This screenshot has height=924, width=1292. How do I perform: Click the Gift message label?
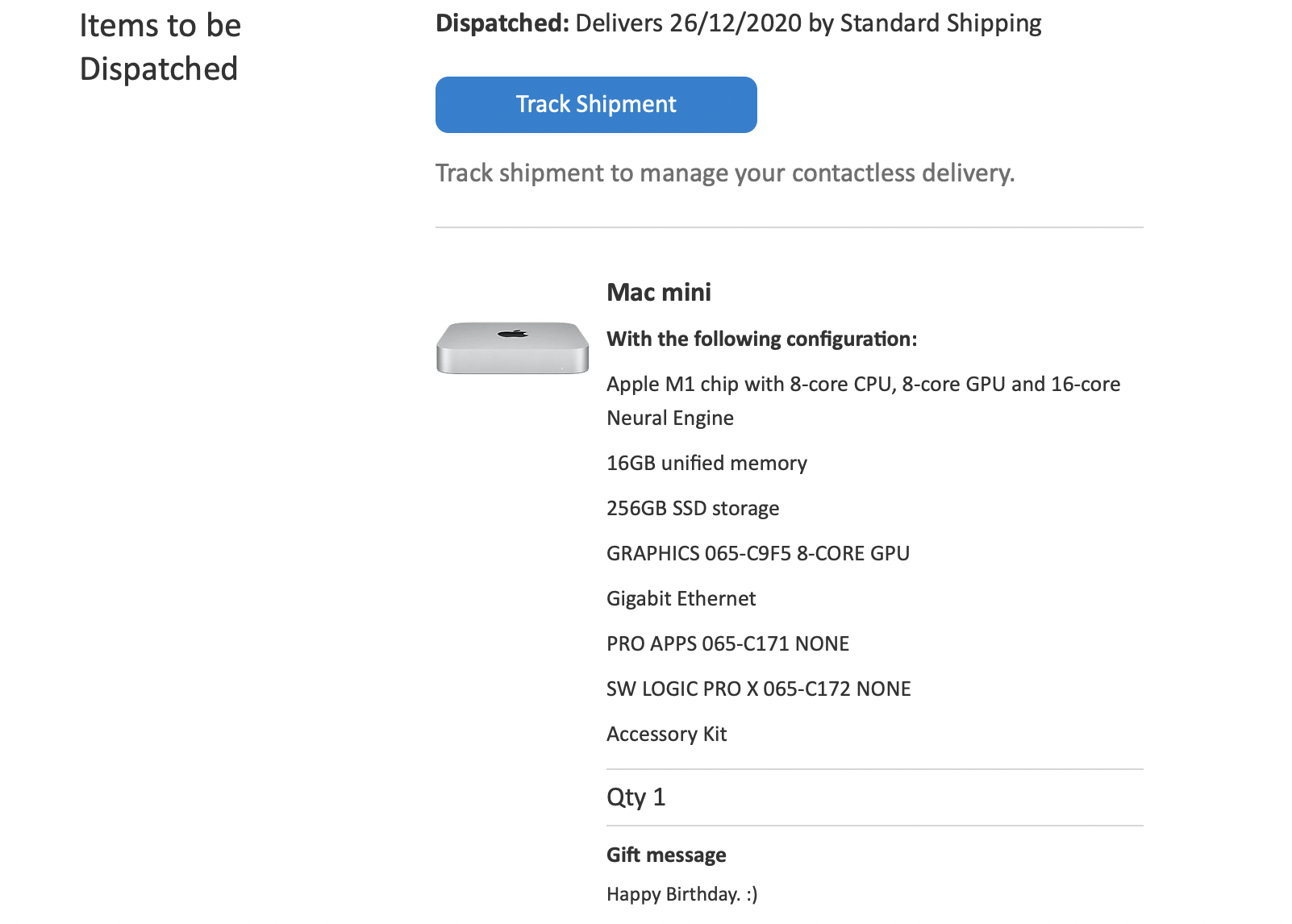tap(666, 855)
